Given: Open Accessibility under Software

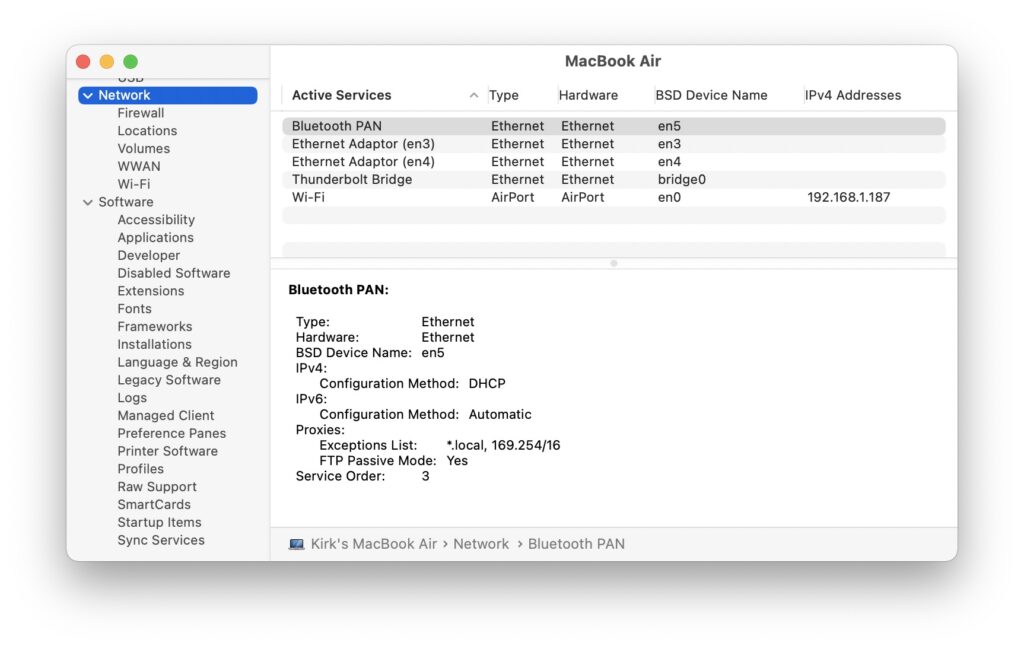Looking at the screenshot, I should tap(156, 219).
